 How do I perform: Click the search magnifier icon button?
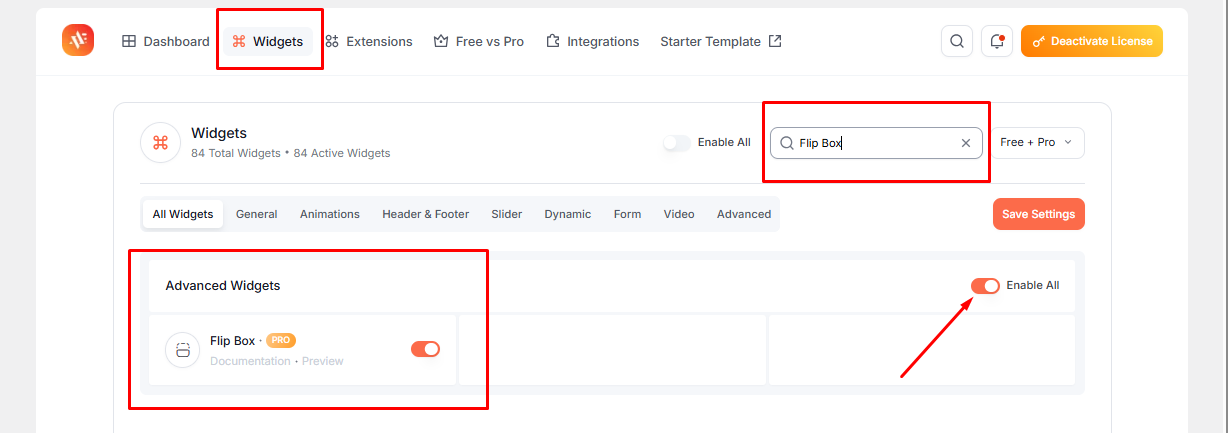click(x=957, y=41)
